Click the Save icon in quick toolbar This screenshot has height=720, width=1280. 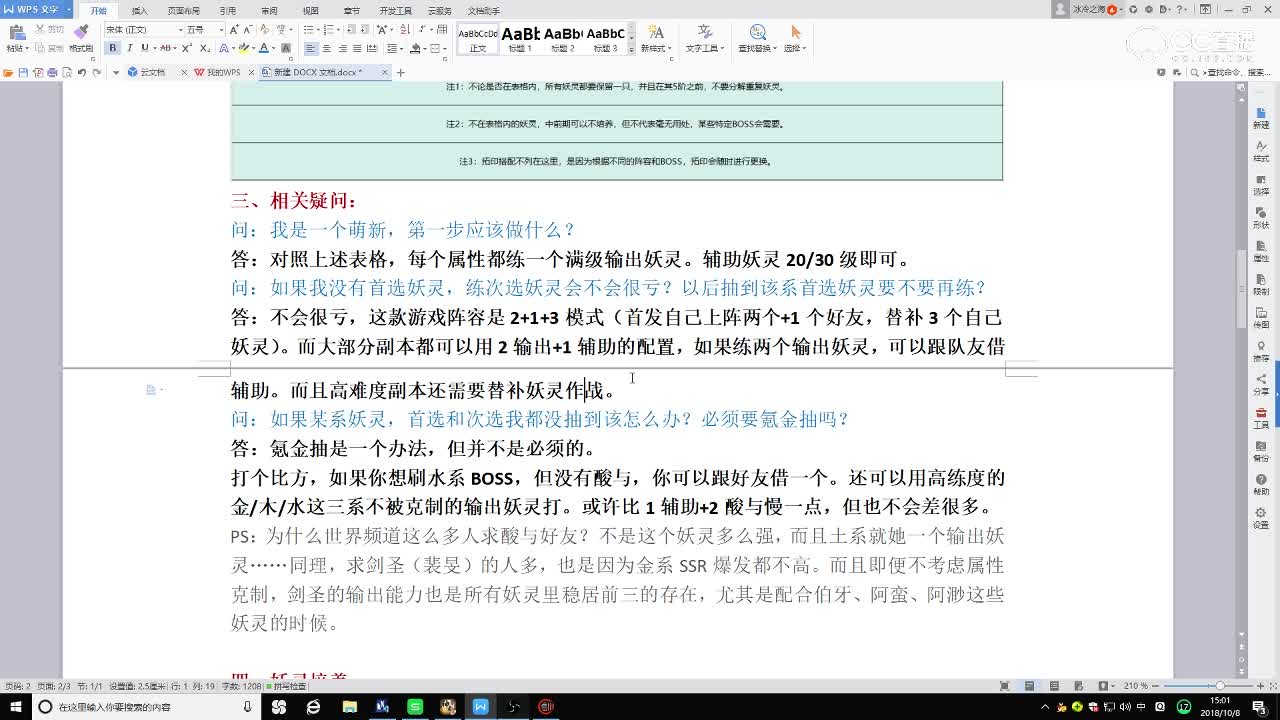click(x=23, y=72)
